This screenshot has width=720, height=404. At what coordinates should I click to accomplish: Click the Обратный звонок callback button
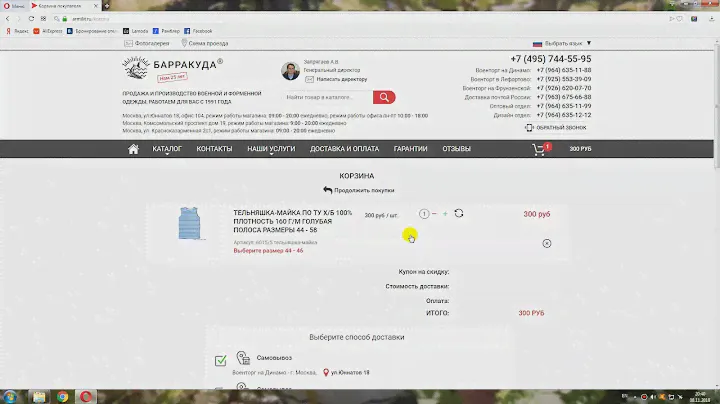[557, 127]
